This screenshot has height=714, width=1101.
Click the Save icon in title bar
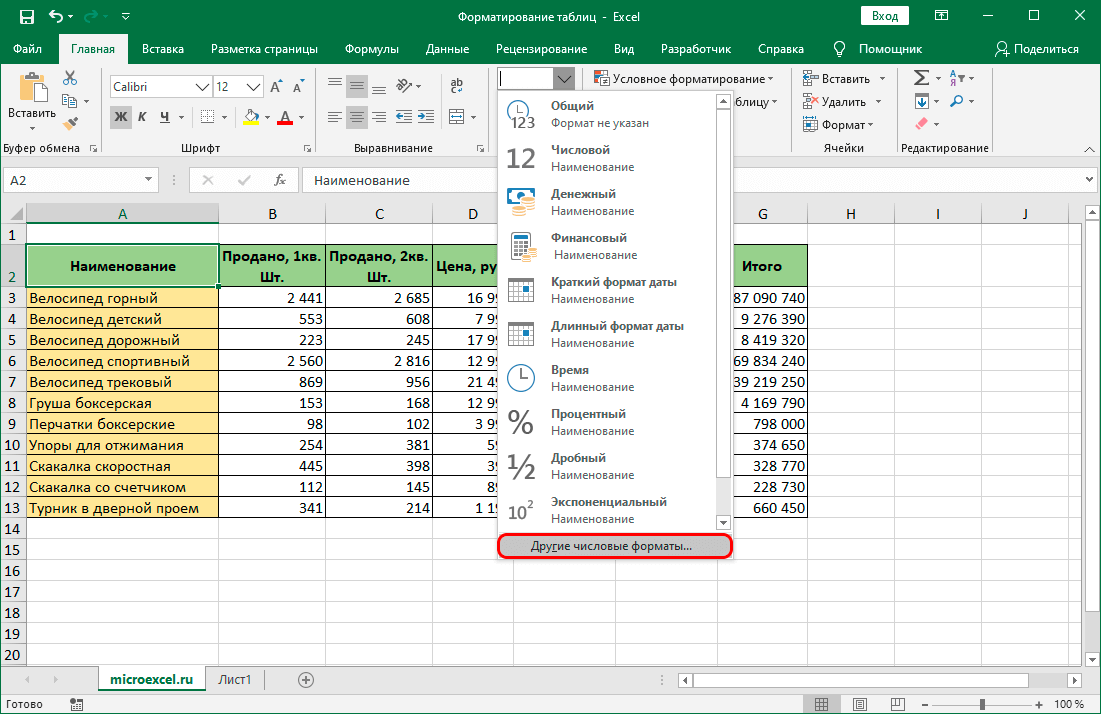point(26,16)
